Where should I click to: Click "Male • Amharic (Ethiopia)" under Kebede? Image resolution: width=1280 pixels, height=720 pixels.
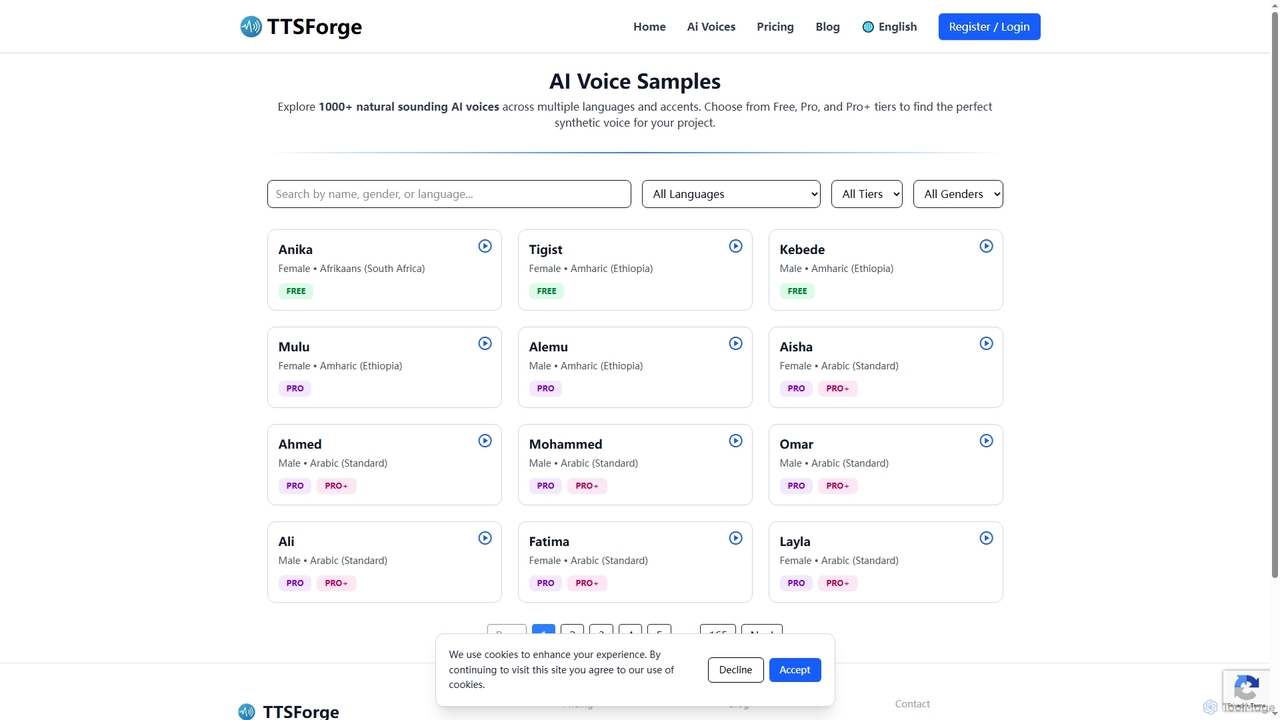pyautogui.click(x=837, y=268)
